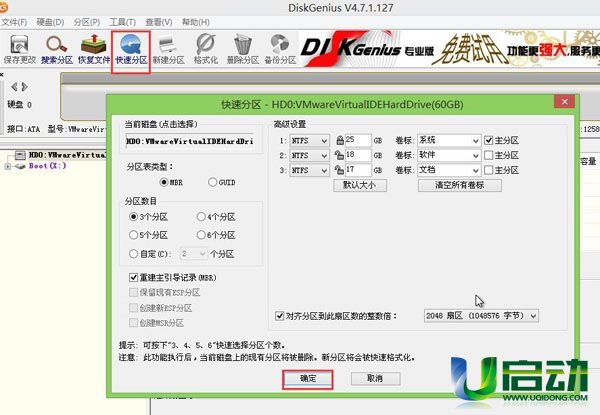600x415 pixels.
Task: Open file system dropdown for partition 3
Action: (x=309, y=170)
